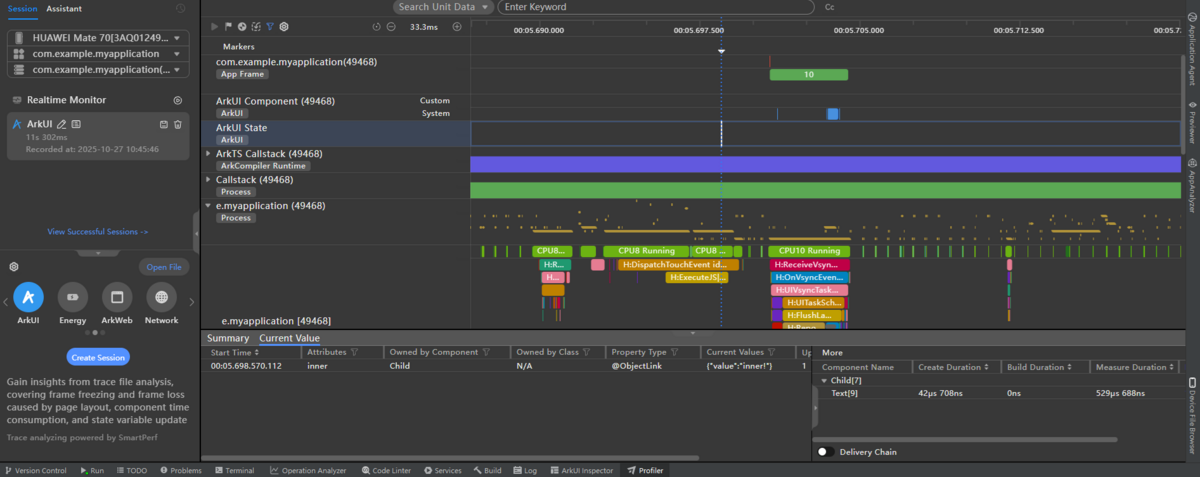Expand the ArkTS Callstack row
The height and width of the screenshot is (477, 1200).
tap(208, 154)
